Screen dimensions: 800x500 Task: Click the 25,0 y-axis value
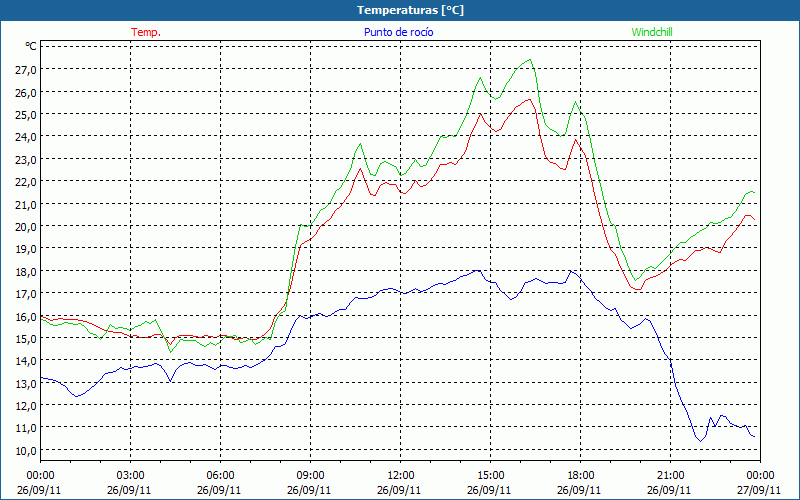26,115
